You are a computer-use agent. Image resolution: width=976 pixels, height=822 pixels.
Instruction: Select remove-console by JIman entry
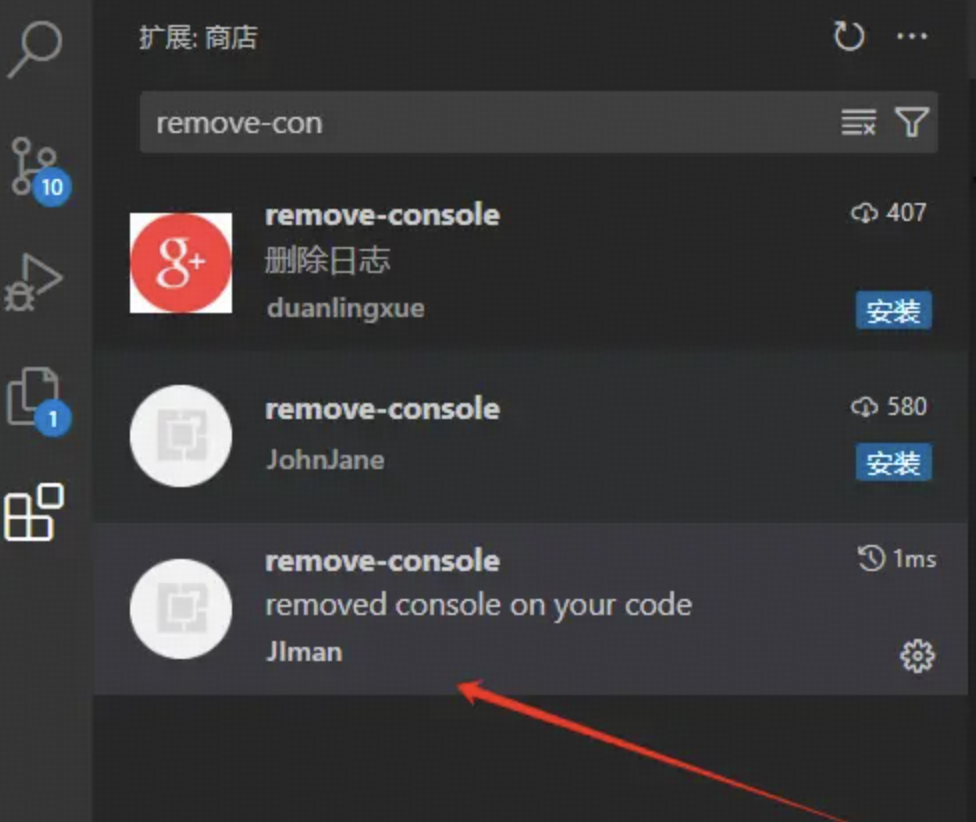(530, 609)
